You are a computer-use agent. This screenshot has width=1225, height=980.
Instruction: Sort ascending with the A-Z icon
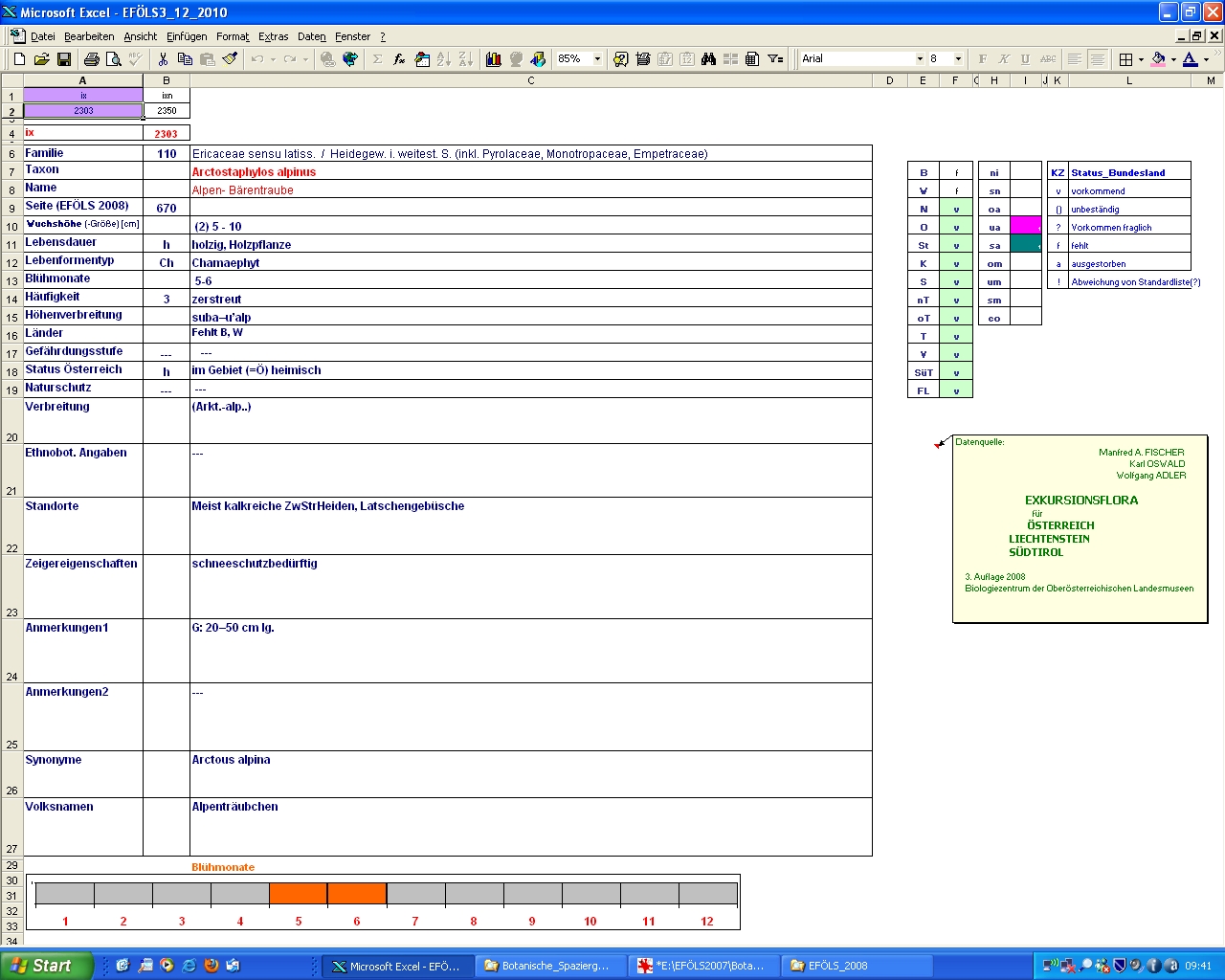[443, 59]
